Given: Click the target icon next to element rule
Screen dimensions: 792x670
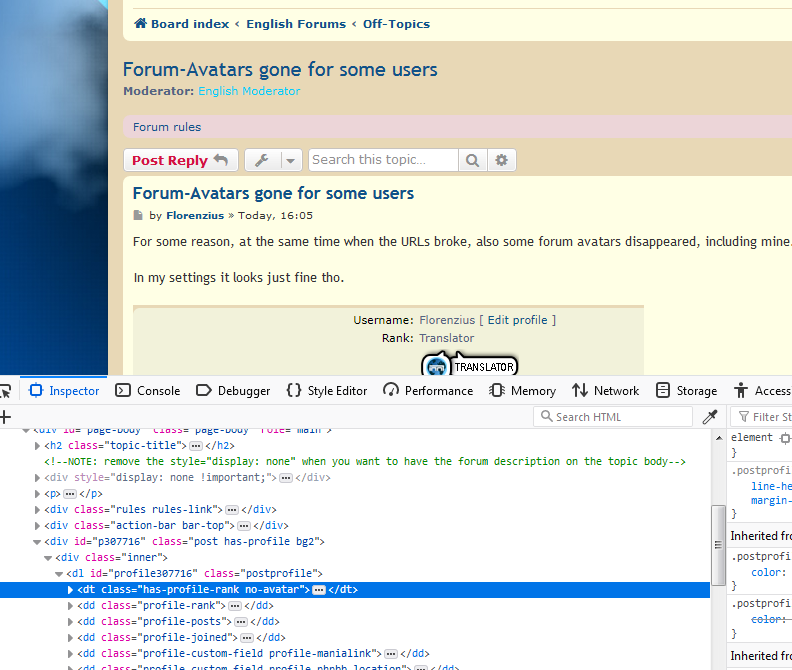Looking at the screenshot, I should coord(785,438).
